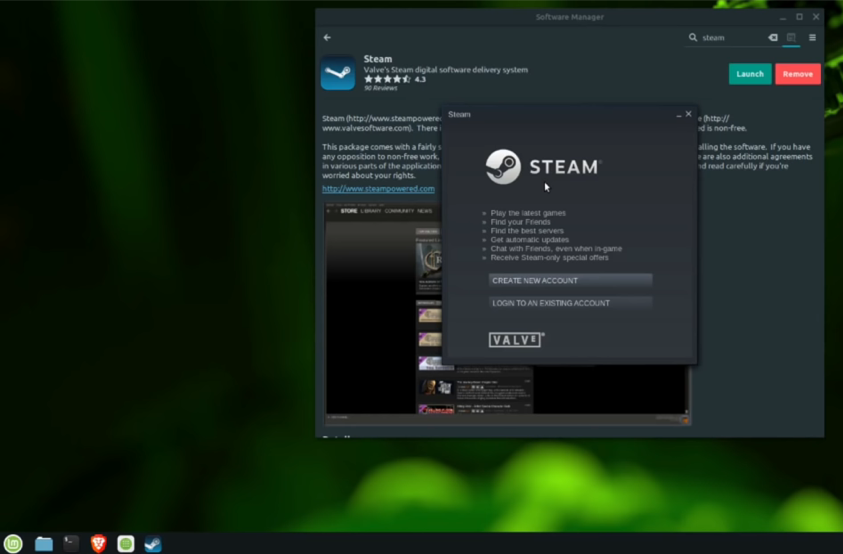Close the Steam dialog window
Screen dimensions: 843x554
pos(688,114)
